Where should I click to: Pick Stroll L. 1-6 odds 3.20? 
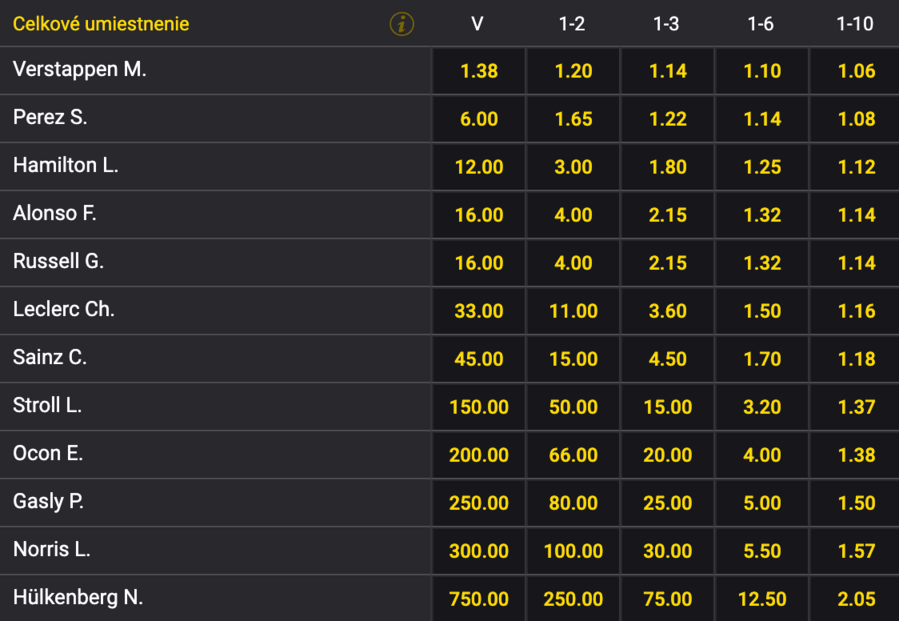(762, 407)
